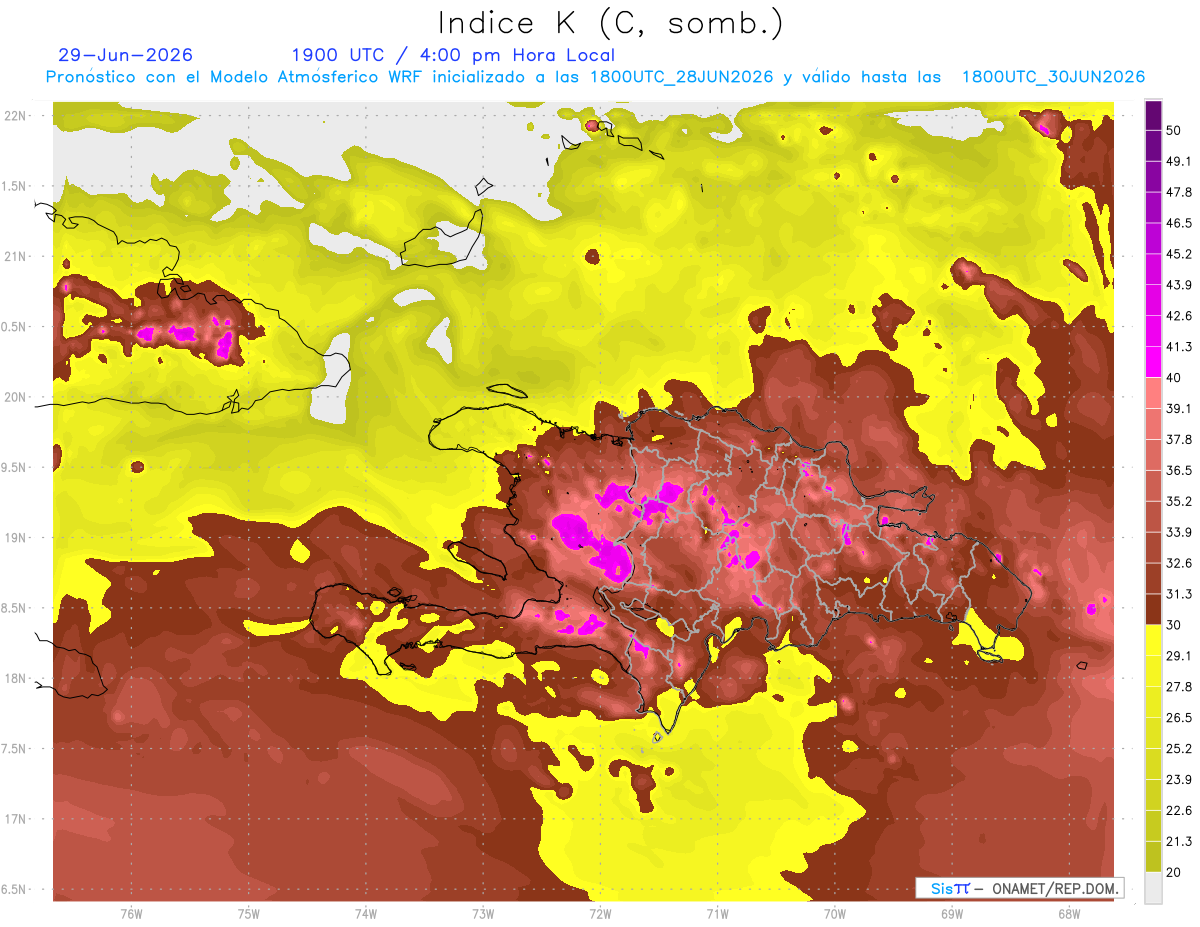
Task: Click the colorbar value 25.2
Action: (1179, 748)
